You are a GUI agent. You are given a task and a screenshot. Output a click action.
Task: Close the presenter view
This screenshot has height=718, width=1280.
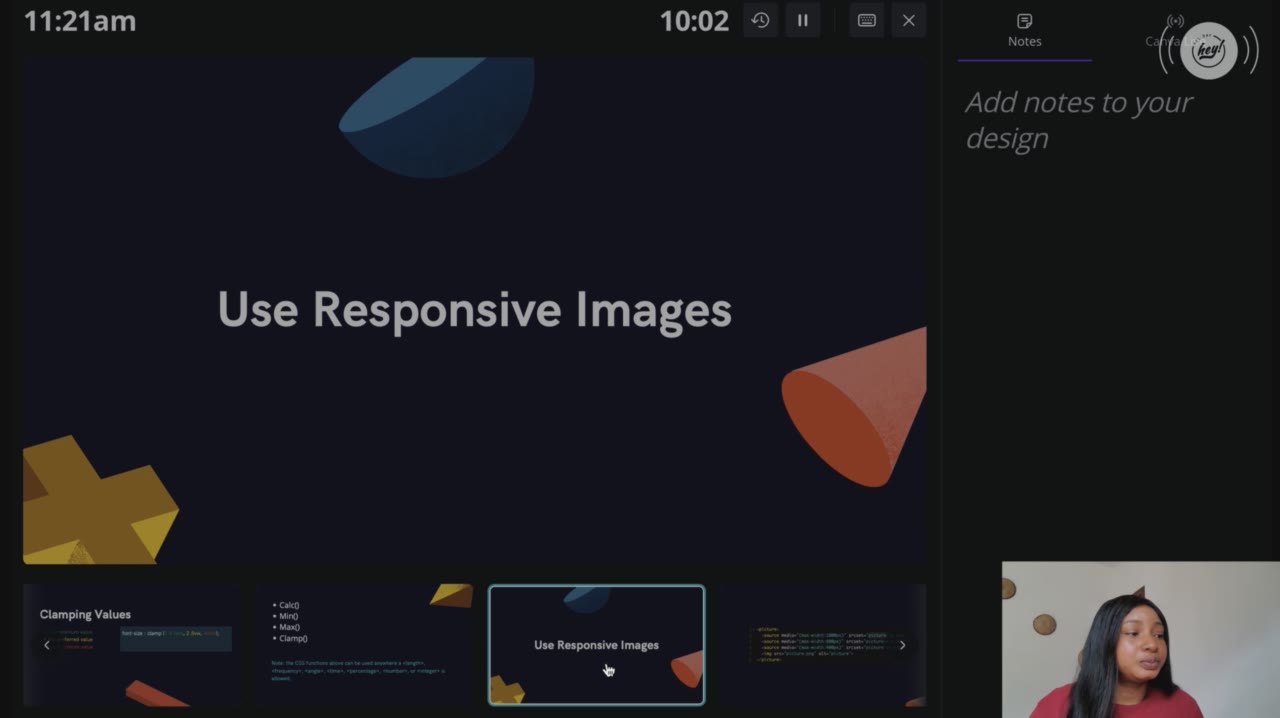909,20
